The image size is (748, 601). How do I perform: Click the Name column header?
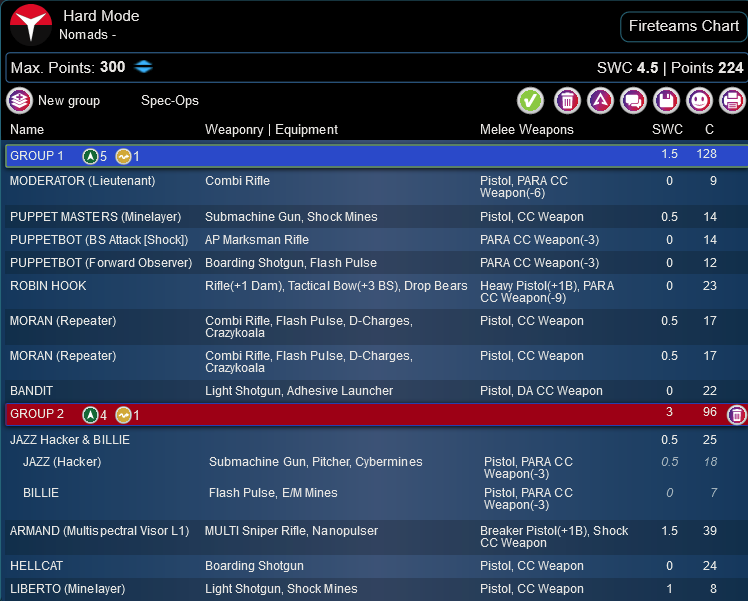[x=27, y=130]
